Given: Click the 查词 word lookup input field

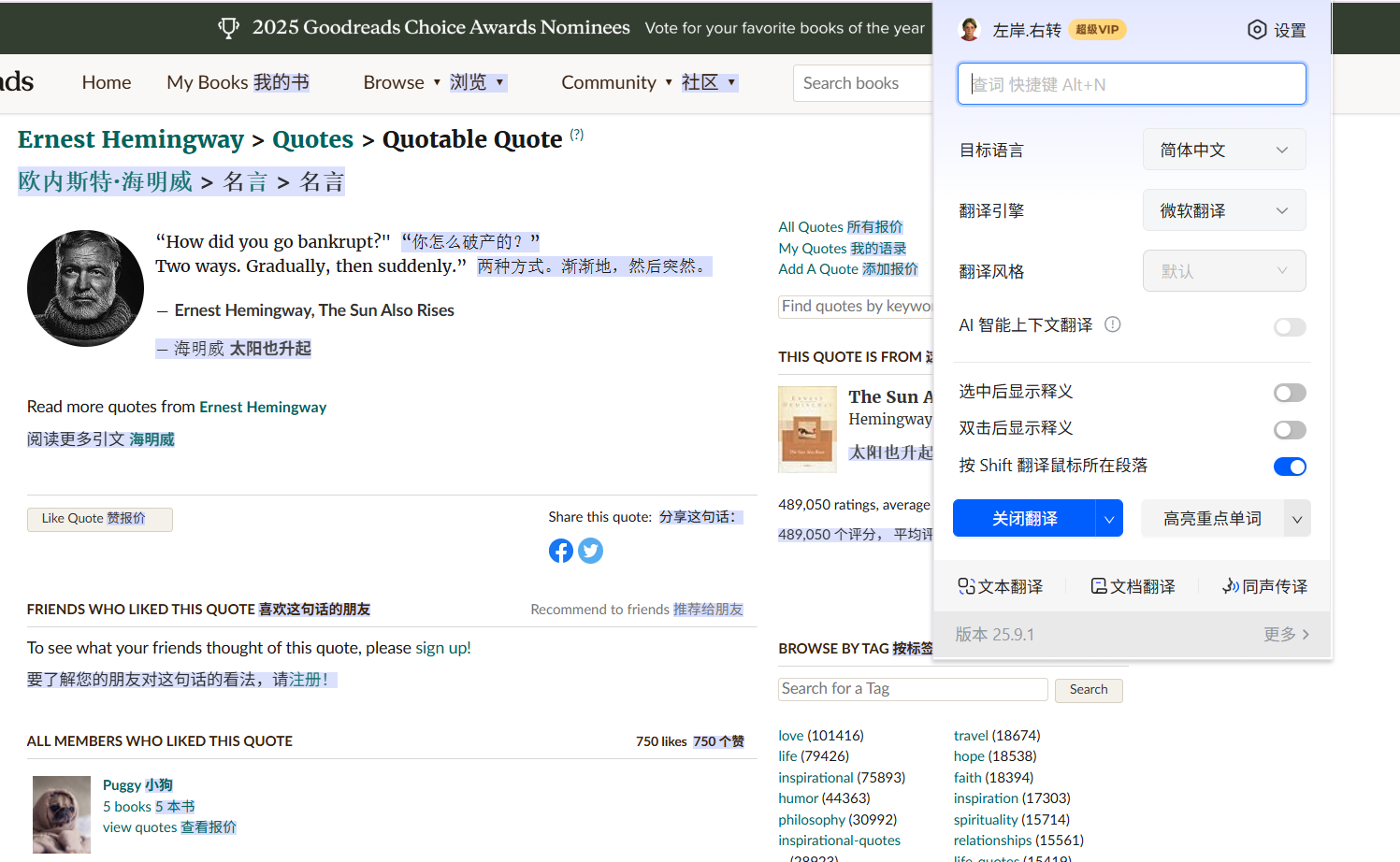Looking at the screenshot, I should [1132, 84].
